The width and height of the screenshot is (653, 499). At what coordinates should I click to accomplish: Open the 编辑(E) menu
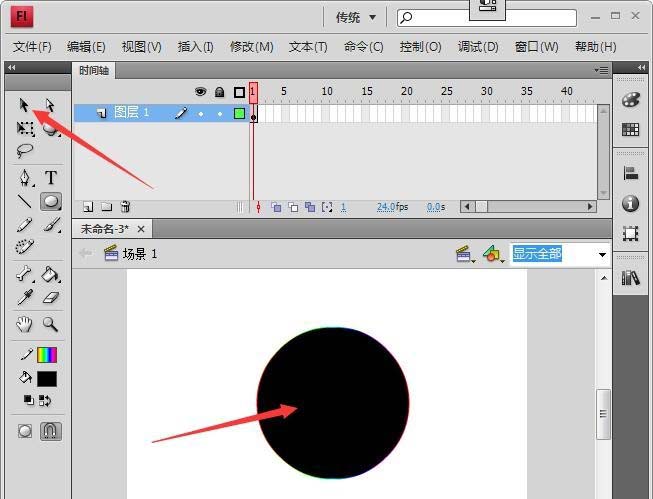[86, 47]
